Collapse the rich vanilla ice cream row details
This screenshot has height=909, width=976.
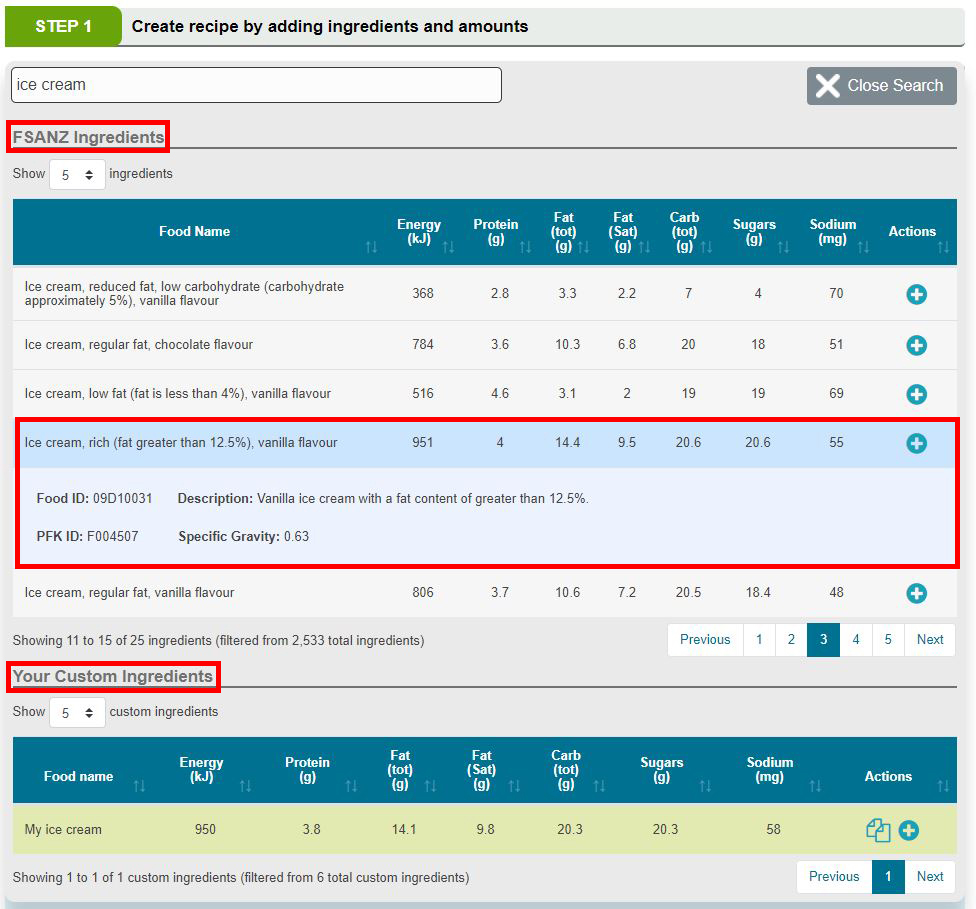pos(181,443)
